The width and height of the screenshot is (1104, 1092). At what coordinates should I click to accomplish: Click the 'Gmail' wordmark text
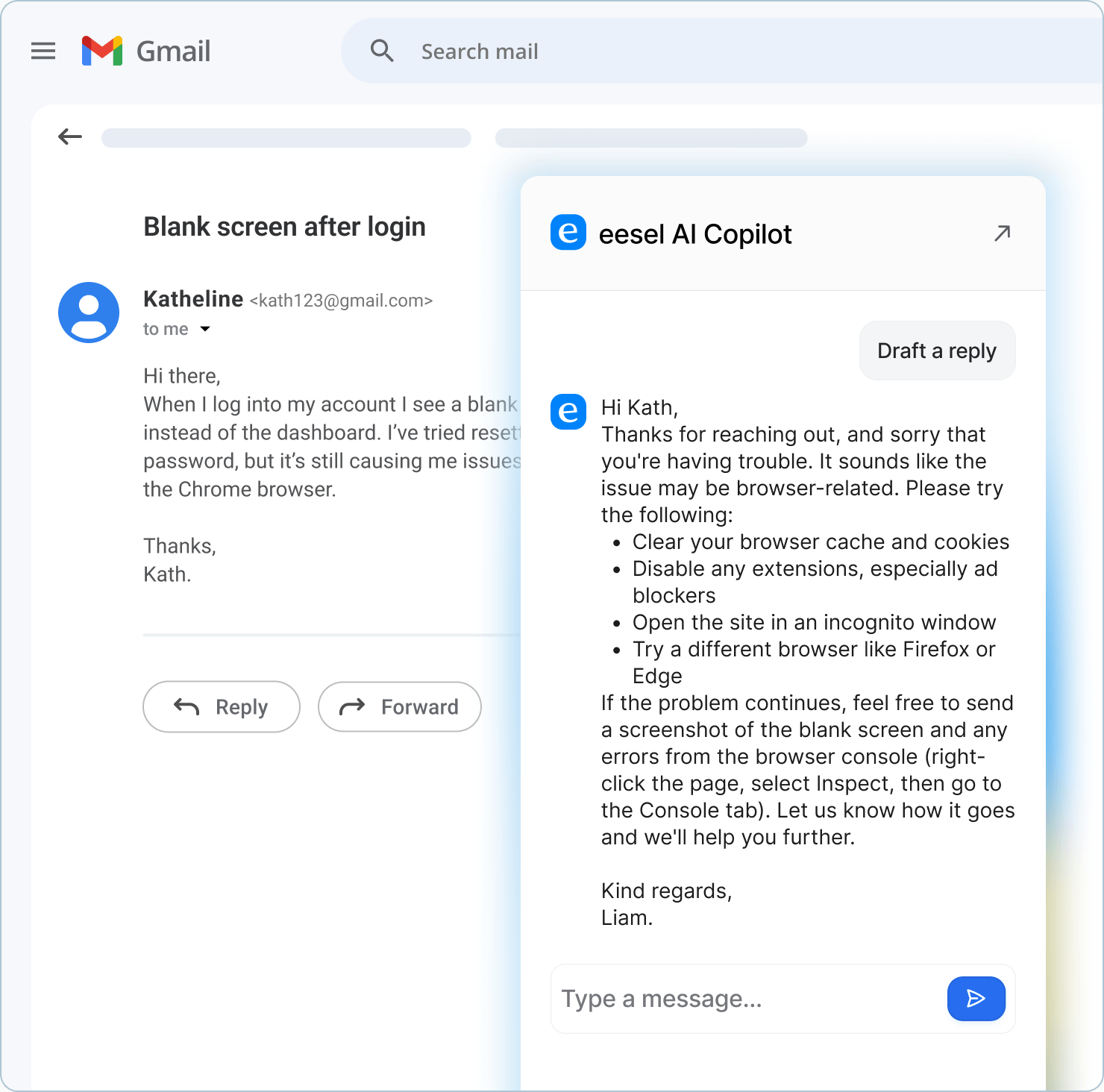click(174, 51)
